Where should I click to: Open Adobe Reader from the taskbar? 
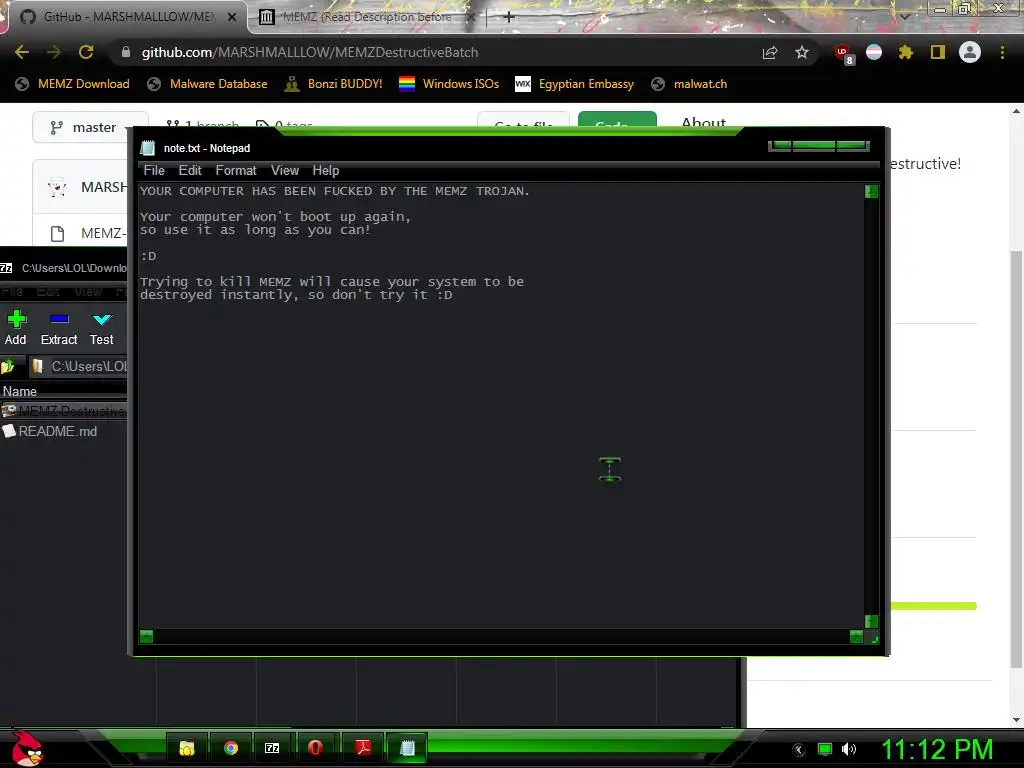[363, 748]
